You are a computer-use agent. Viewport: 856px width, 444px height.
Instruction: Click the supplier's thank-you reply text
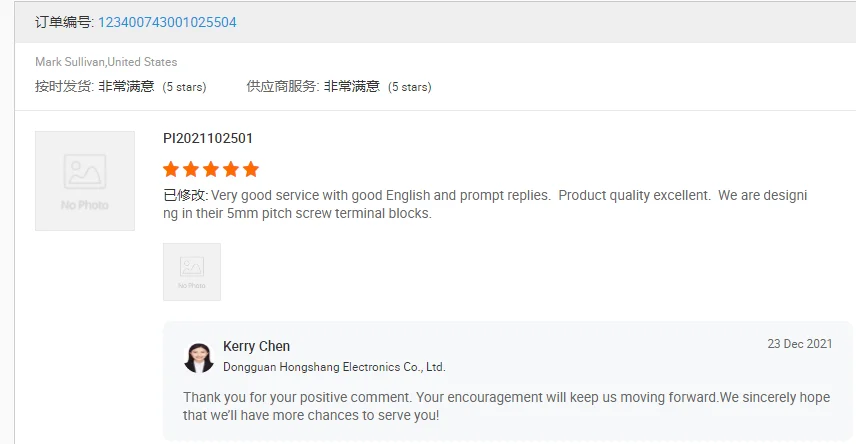(506, 406)
